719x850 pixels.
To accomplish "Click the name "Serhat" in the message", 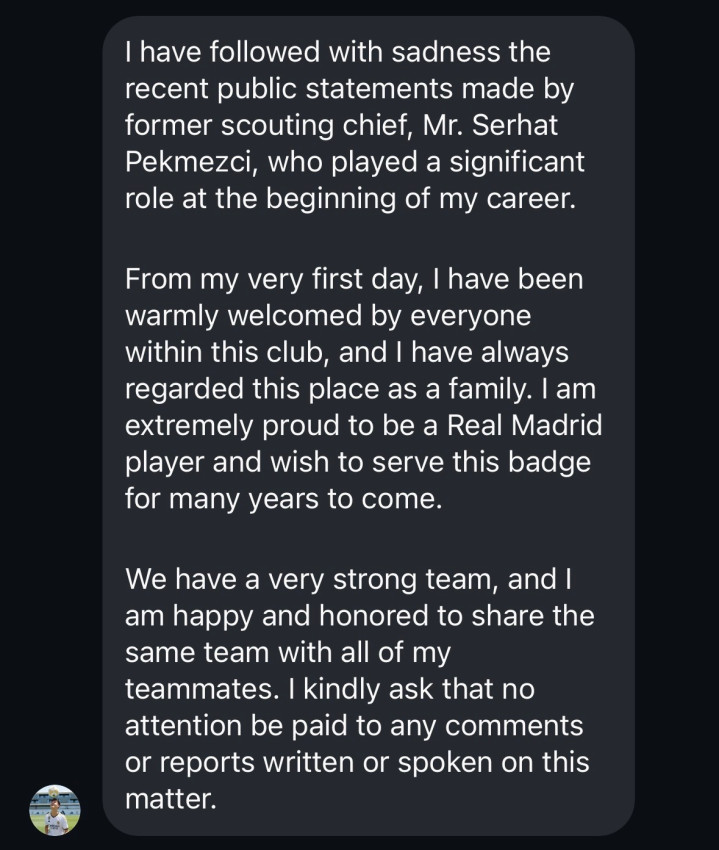I will 542,127.
